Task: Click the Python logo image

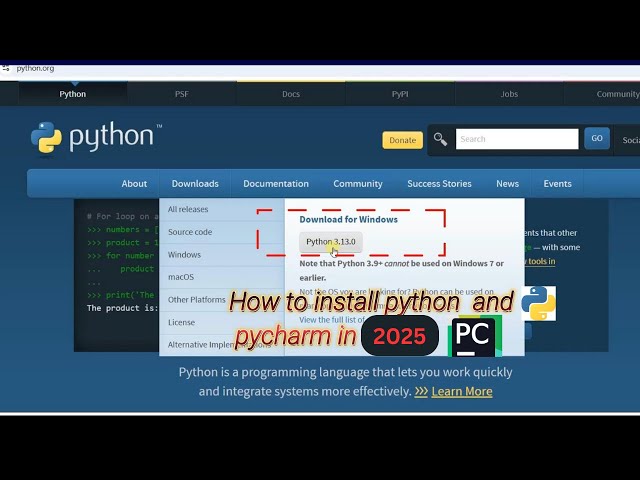Action: tap(96, 137)
